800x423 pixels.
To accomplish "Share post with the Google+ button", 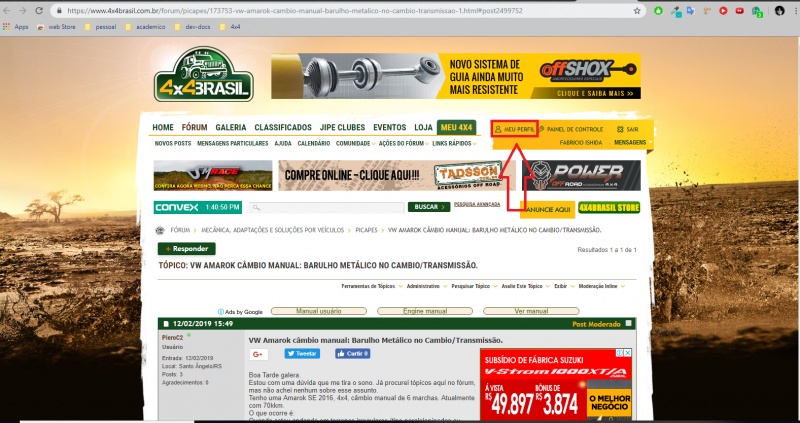I will pos(259,354).
